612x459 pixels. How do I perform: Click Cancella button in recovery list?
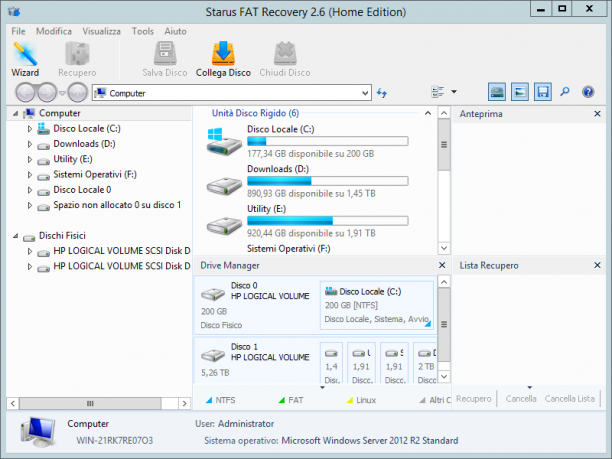coord(521,399)
